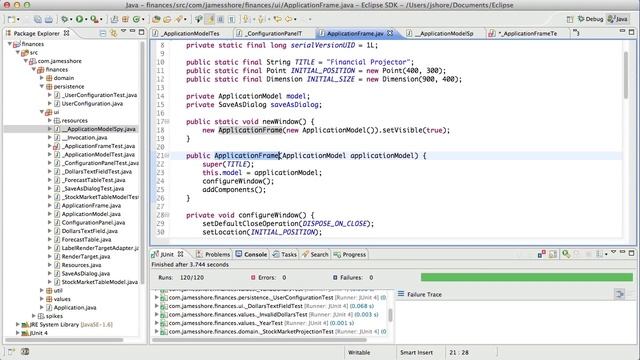Click the Save All toolbar icon

(x=38, y=19)
